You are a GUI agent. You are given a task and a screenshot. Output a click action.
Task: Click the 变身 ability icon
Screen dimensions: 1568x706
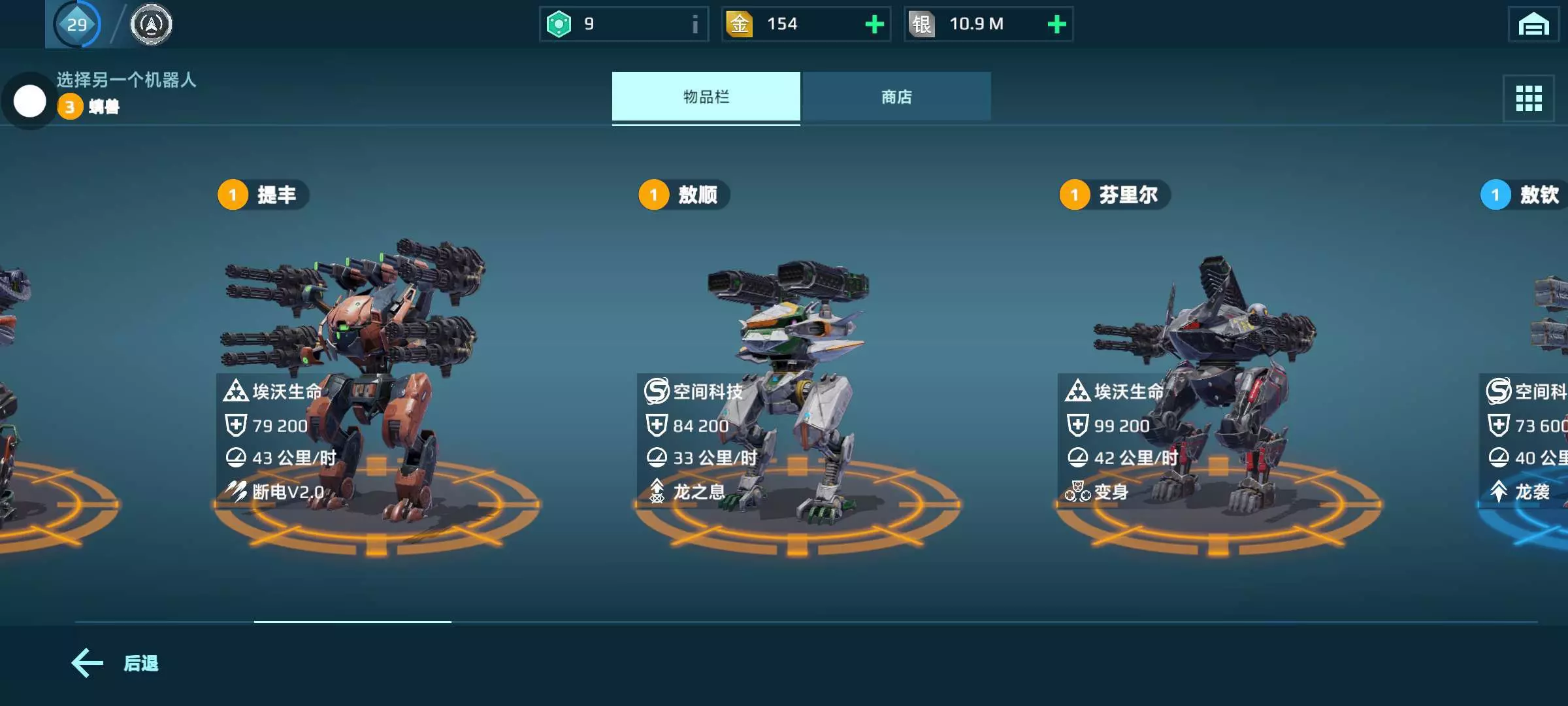pyautogui.click(x=1078, y=492)
